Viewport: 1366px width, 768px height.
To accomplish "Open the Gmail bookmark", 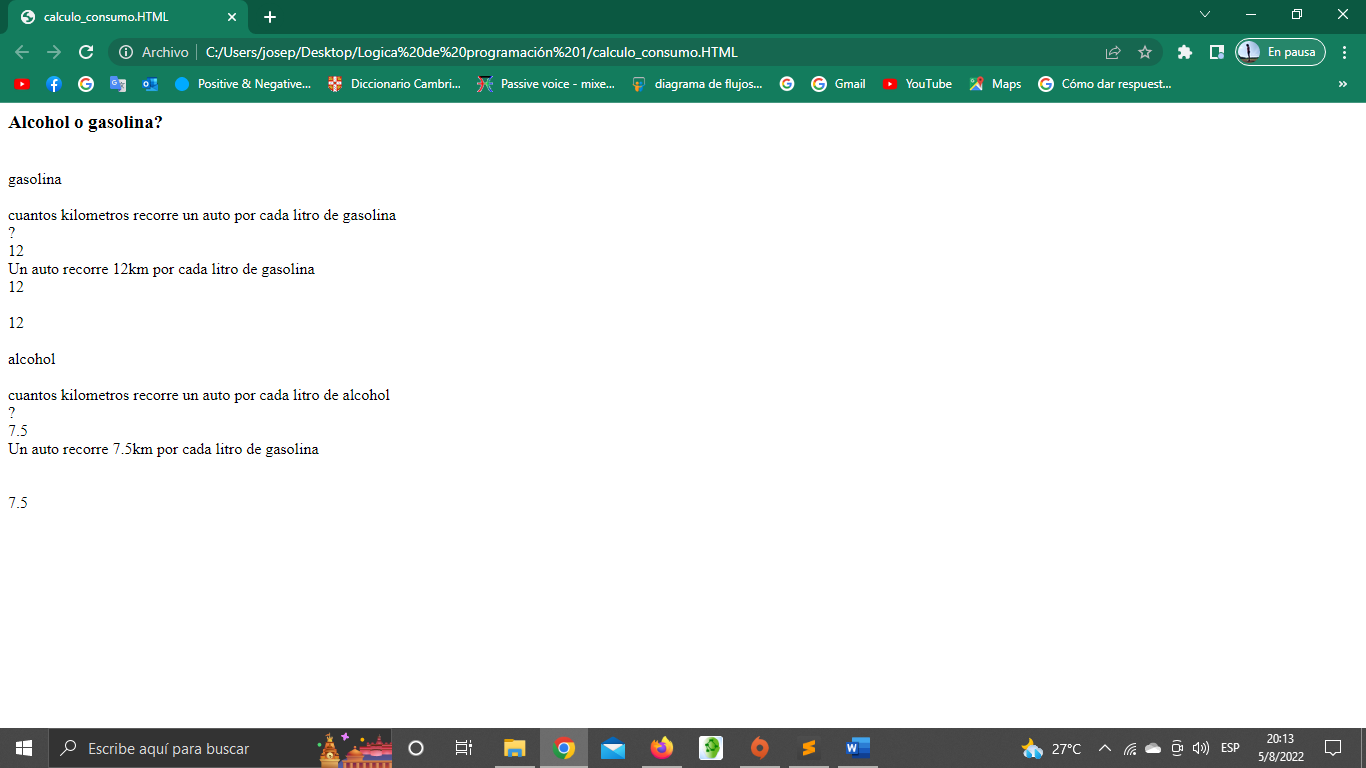I will (838, 84).
